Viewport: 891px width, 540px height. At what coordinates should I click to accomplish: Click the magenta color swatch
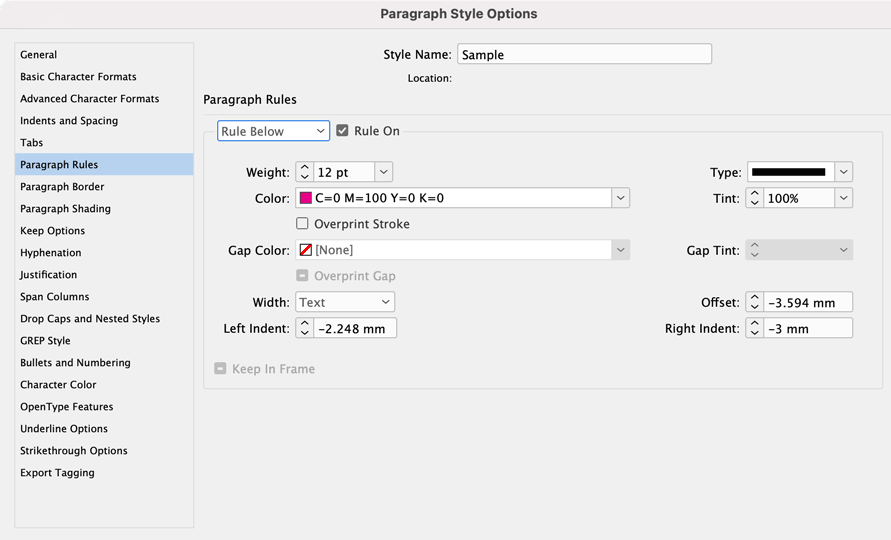[306, 198]
